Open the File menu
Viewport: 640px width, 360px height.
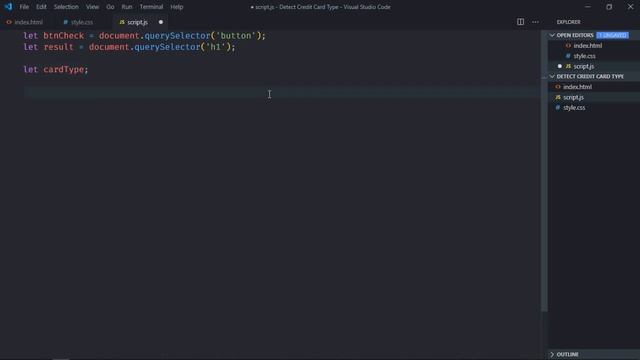click(24, 7)
